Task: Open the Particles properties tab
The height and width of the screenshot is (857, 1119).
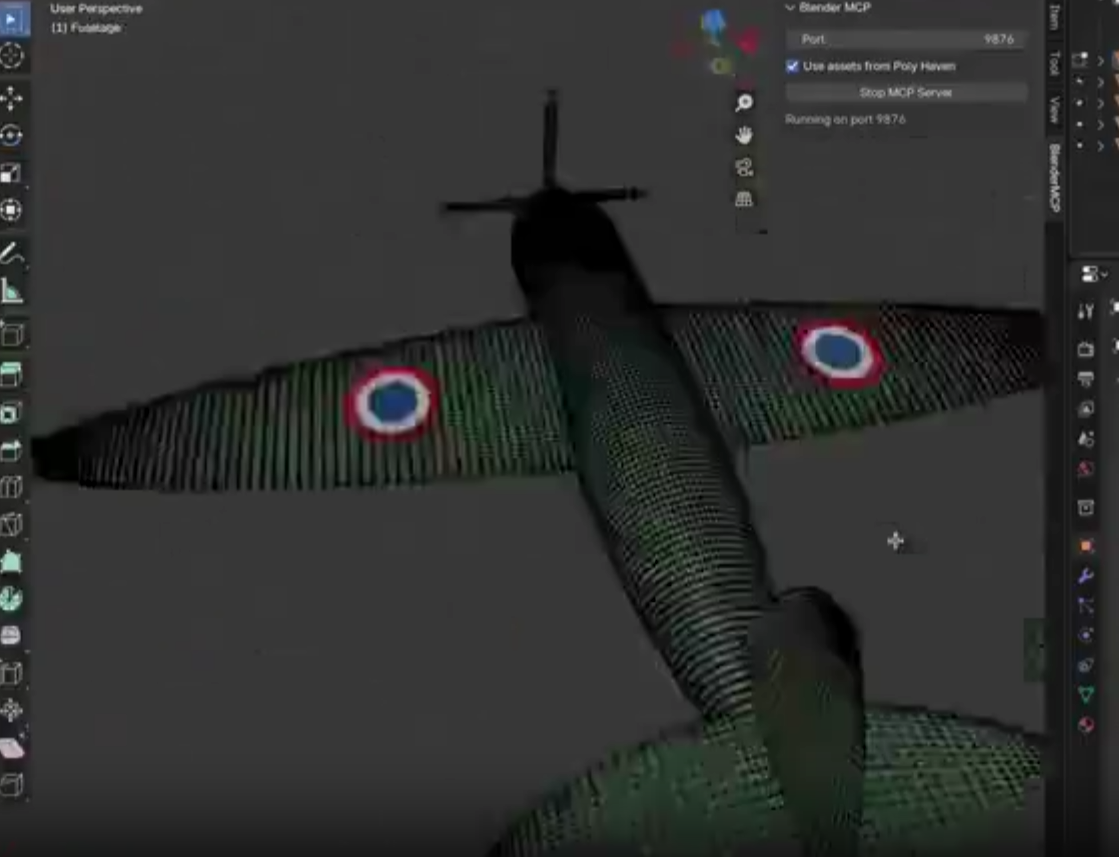Action: 1085,606
